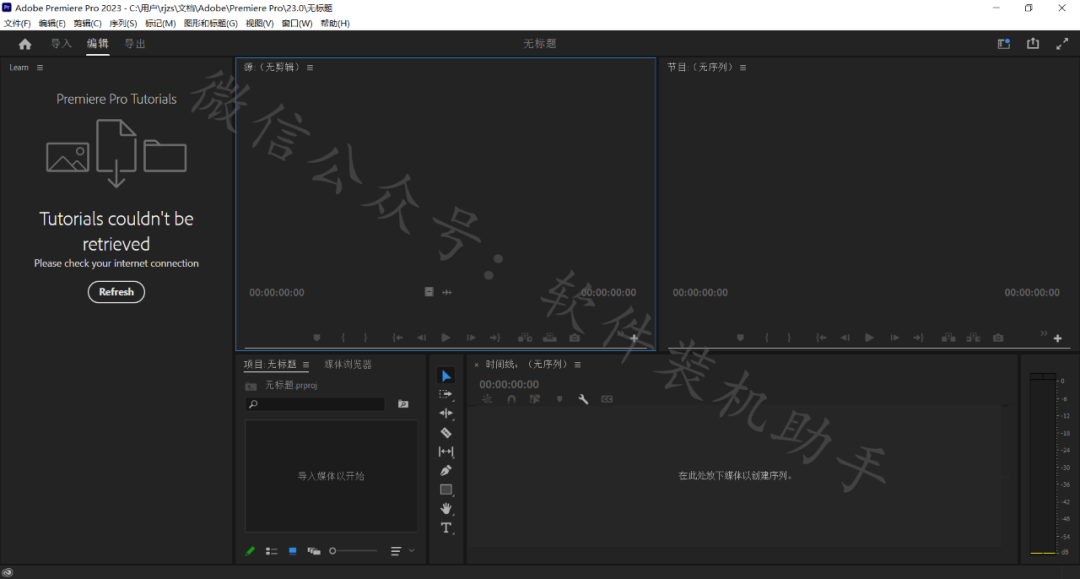Select the Razor tool
This screenshot has width=1080, height=579.
click(446, 432)
